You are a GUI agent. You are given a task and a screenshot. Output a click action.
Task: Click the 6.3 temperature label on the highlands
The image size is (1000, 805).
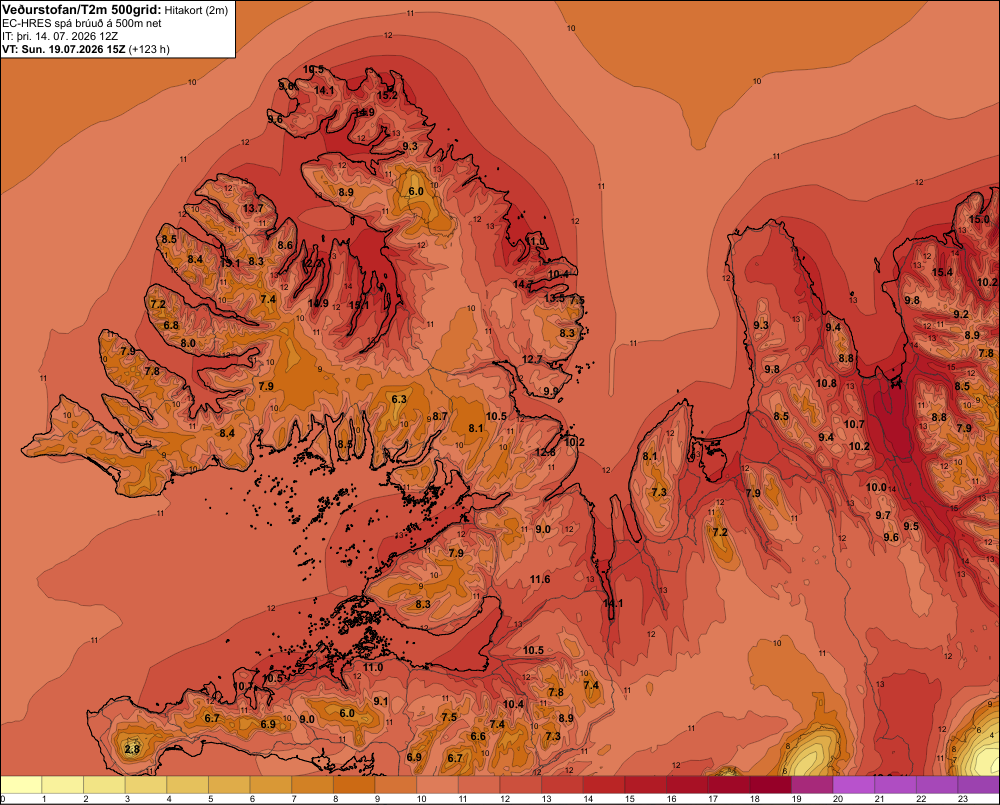pyautogui.click(x=399, y=399)
